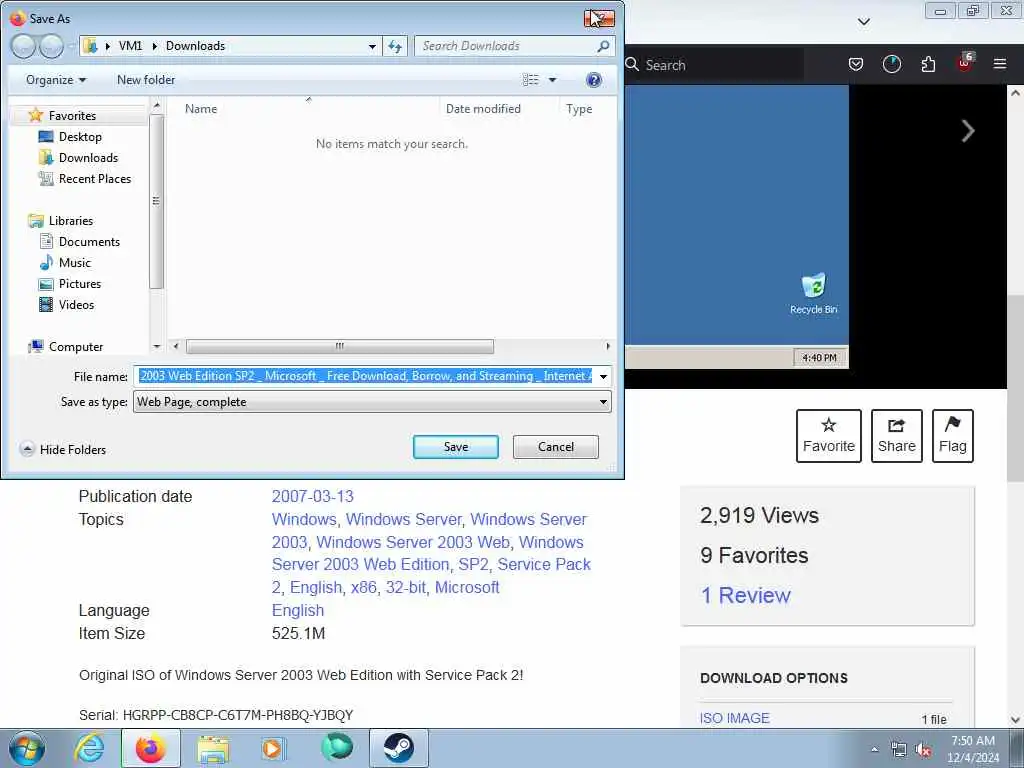This screenshot has height=768, width=1024.
Task: Select Libraries in the navigation pane
Action: [71, 221]
